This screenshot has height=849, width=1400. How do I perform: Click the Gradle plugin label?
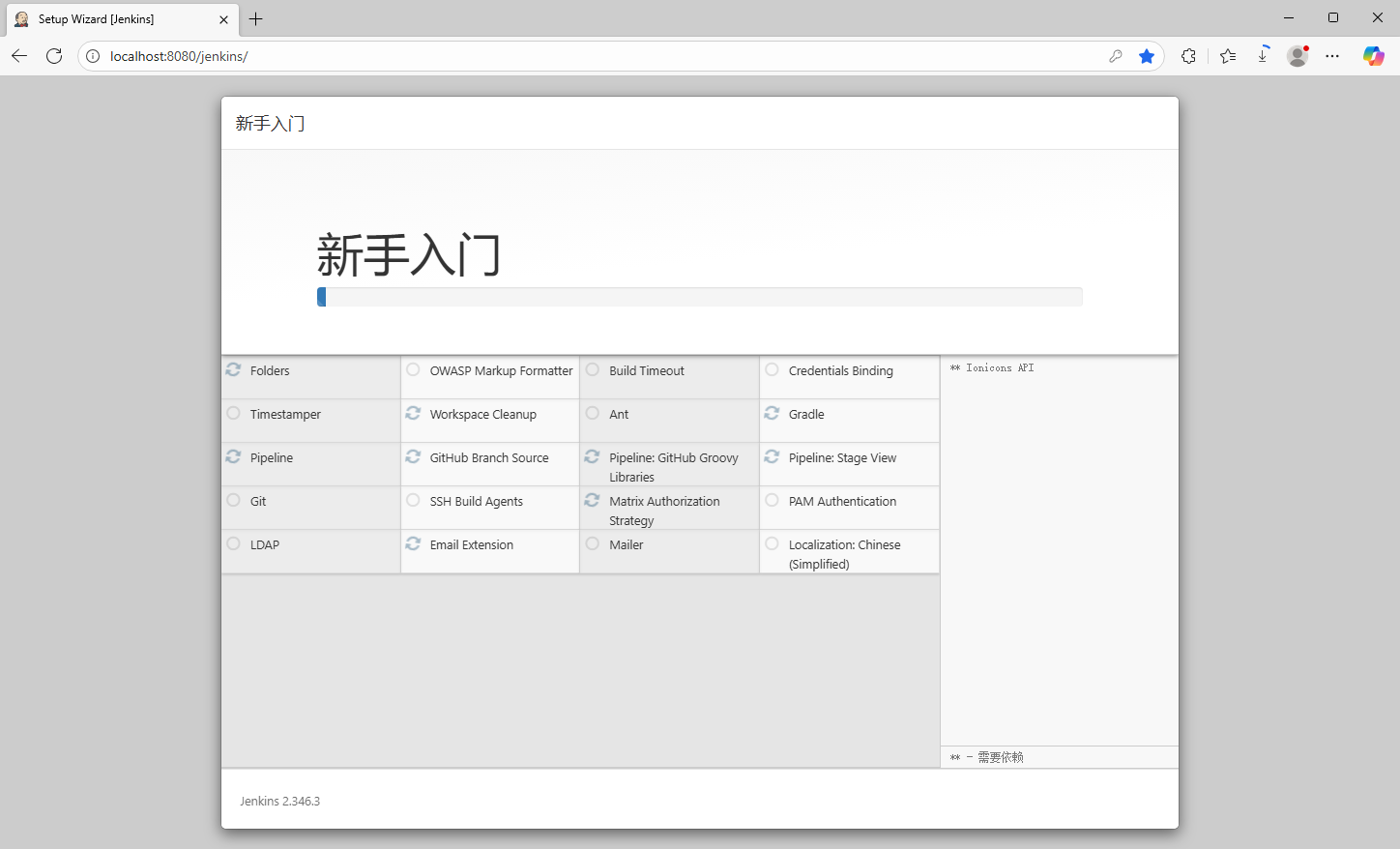tap(806, 414)
